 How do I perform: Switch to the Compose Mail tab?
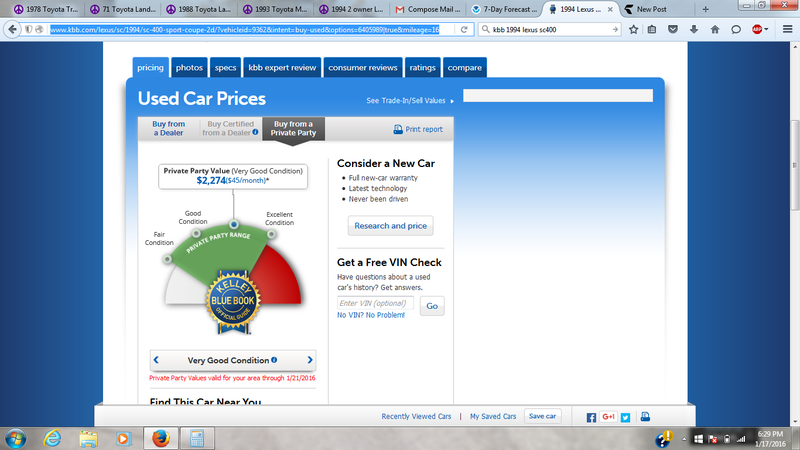point(429,9)
